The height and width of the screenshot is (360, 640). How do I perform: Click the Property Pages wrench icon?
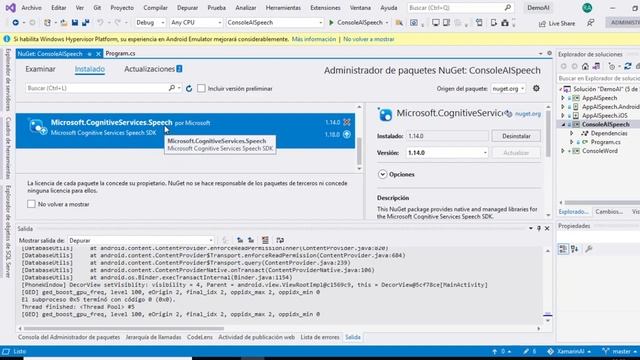[589, 249]
